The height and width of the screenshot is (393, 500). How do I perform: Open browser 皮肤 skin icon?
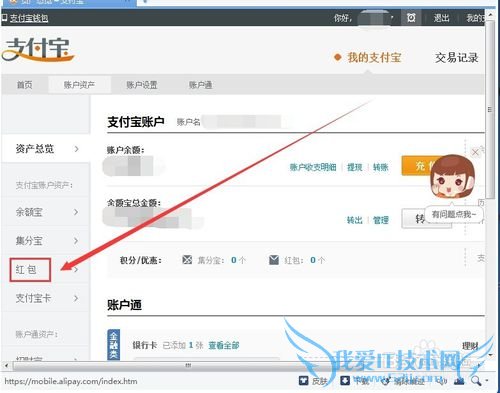pyautogui.click(x=303, y=380)
